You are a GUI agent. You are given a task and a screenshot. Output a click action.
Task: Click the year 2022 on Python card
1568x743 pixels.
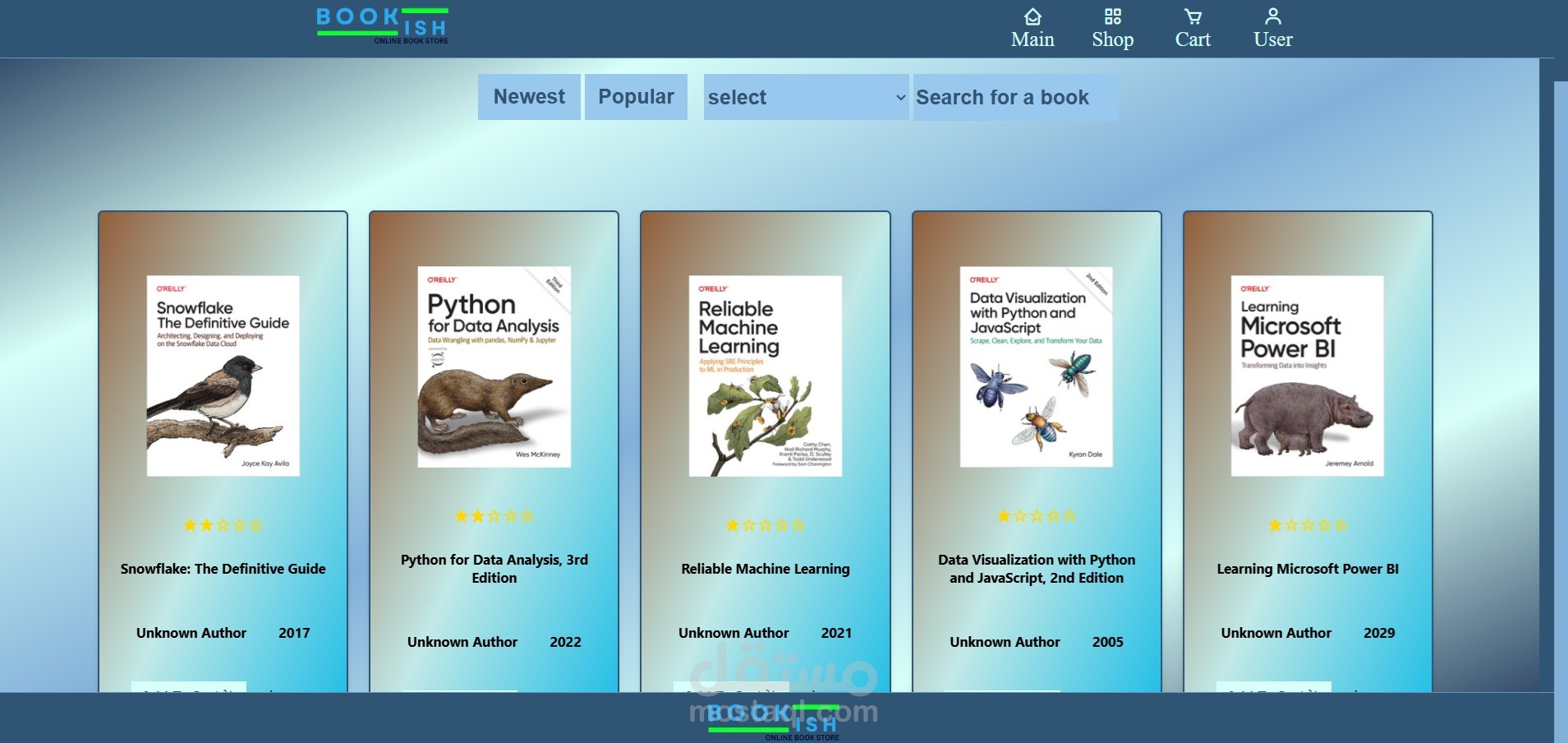pos(565,642)
